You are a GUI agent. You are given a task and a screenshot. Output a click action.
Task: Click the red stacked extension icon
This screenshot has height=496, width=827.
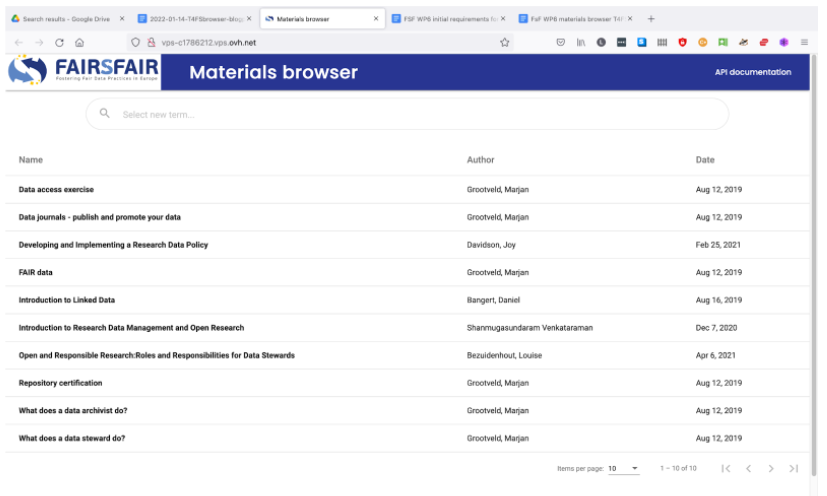764,42
